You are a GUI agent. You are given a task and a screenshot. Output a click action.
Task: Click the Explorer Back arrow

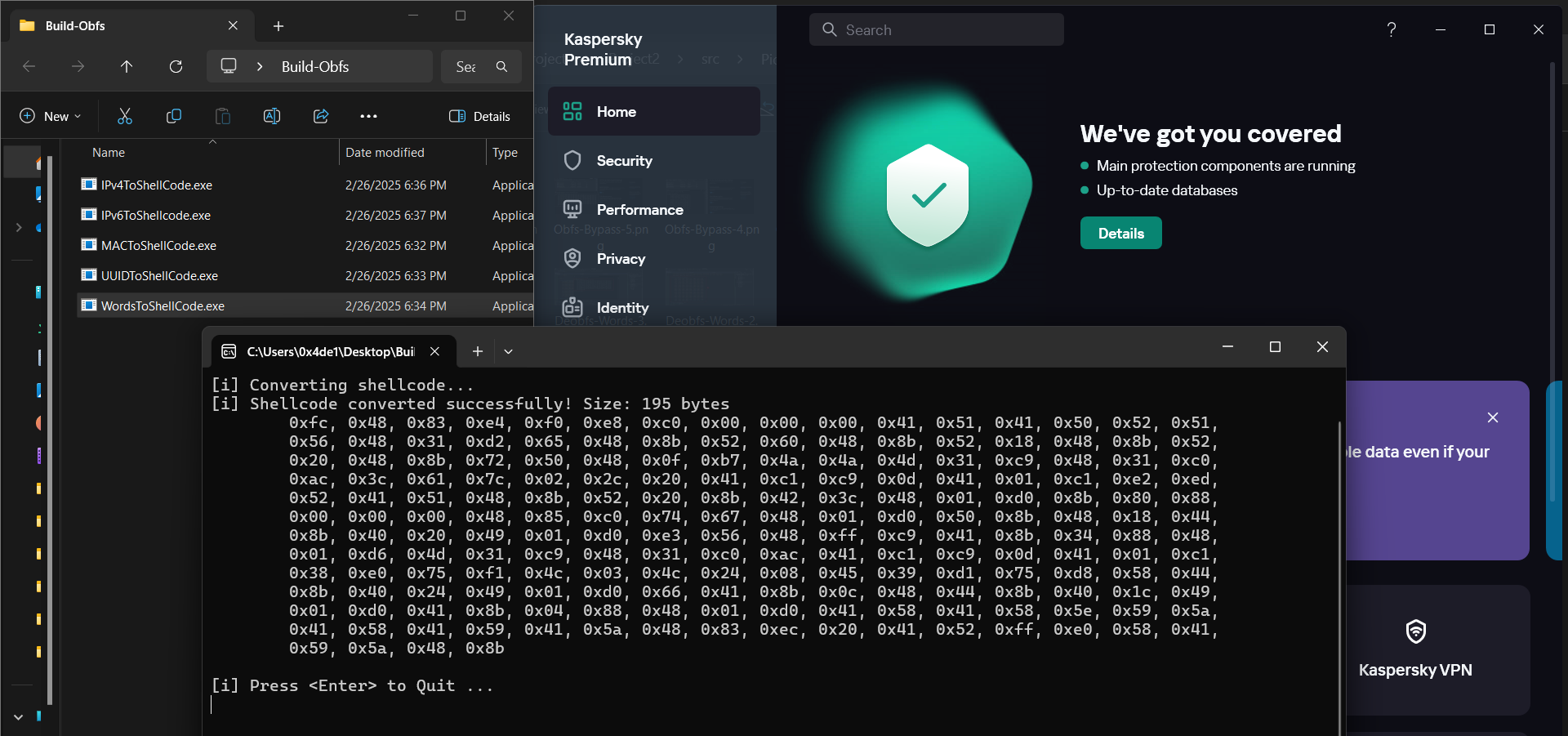29,66
